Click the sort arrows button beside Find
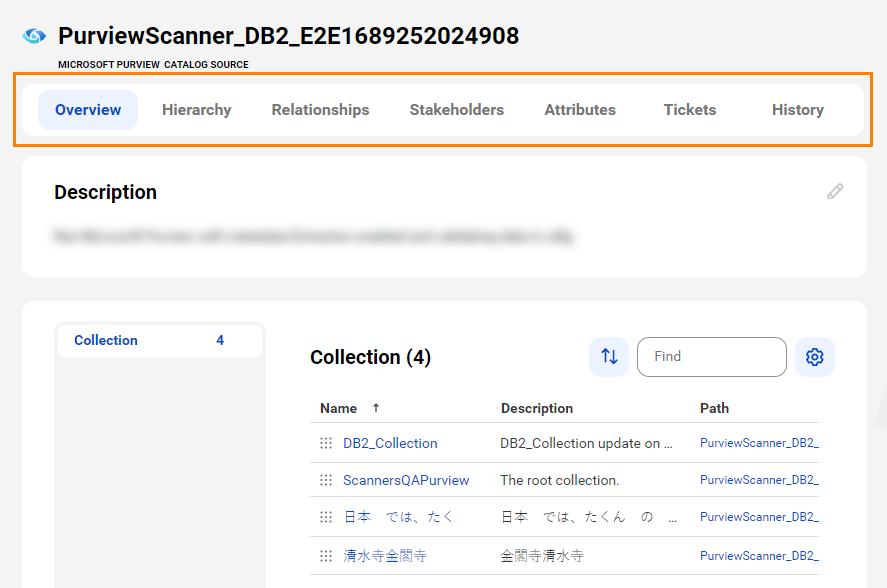 click(x=609, y=357)
